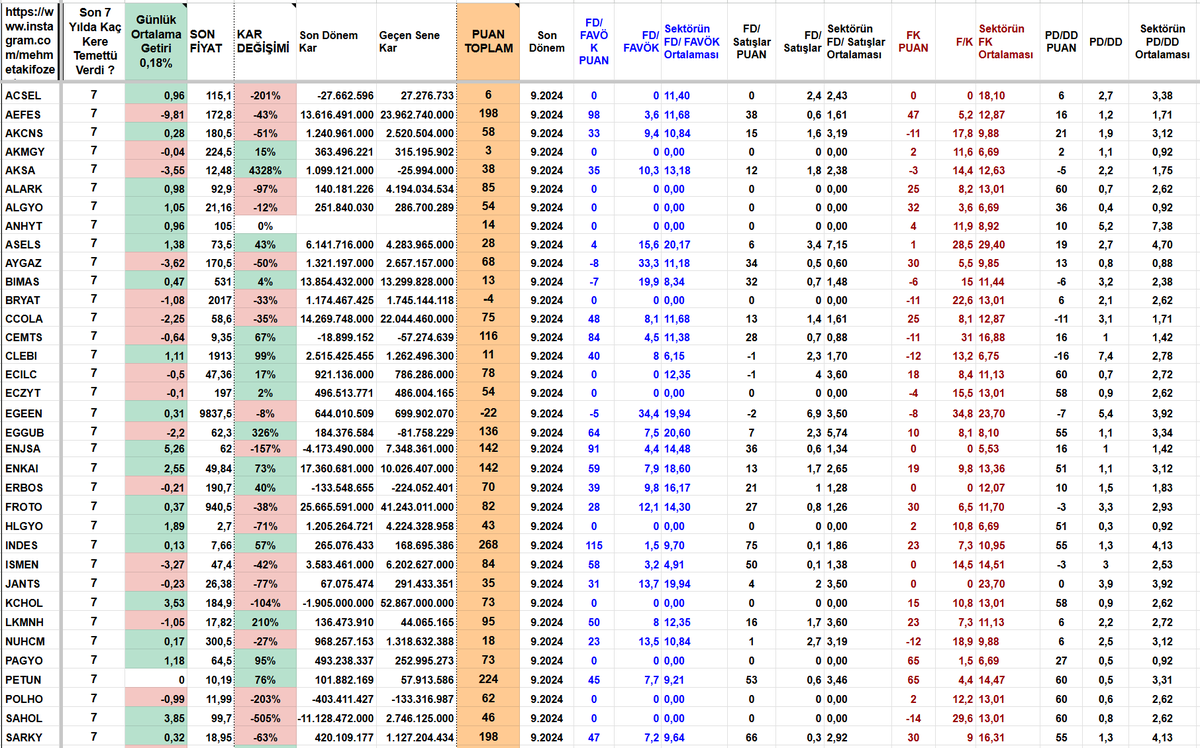Screen dimensions: 1200x748
Task: Click the 'SON FİYAT' column header
Action: [209, 40]
